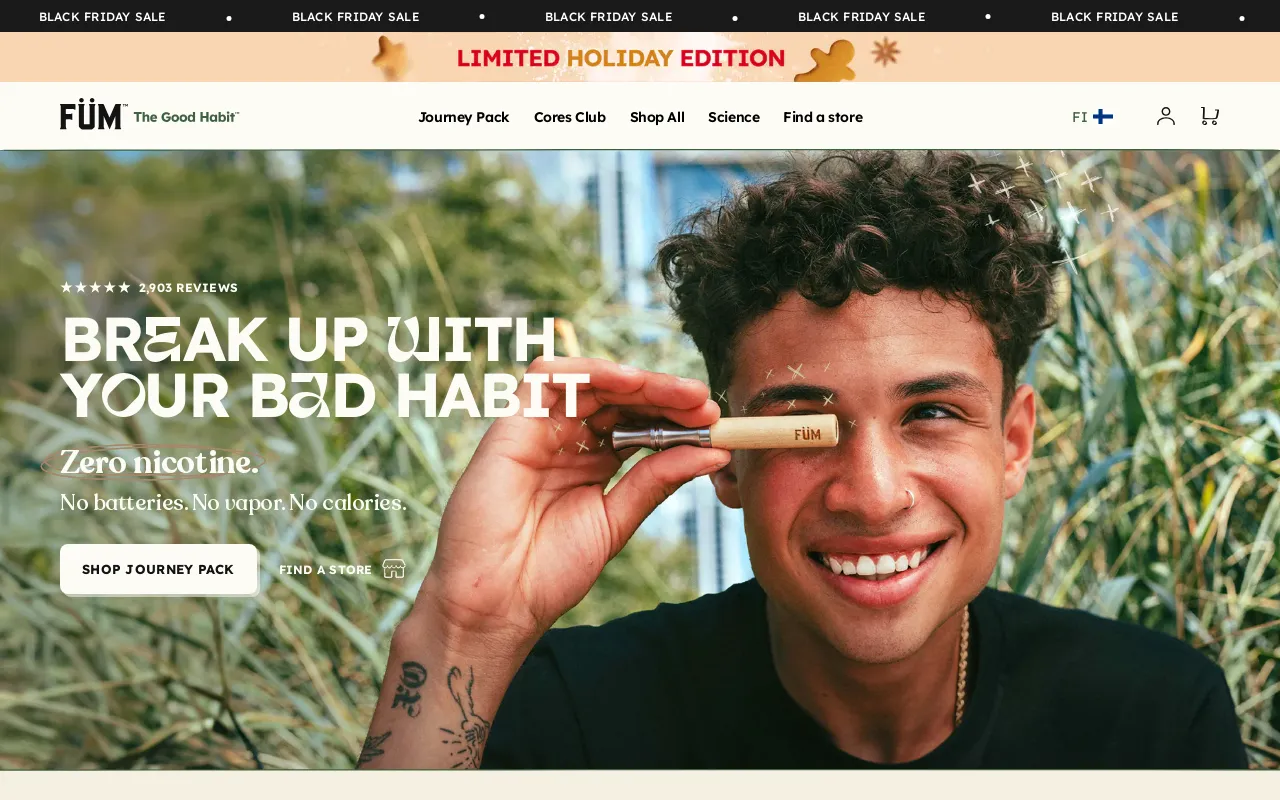Open the FI country selector
Image resolution: width=1280 pixels, height=800 pixels.
(1092, 117)
